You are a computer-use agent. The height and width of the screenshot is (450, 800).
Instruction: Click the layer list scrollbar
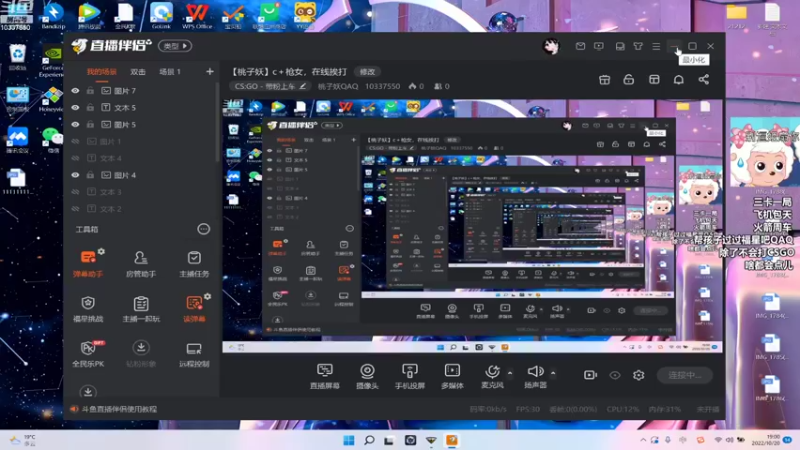(x=217, y=122)
